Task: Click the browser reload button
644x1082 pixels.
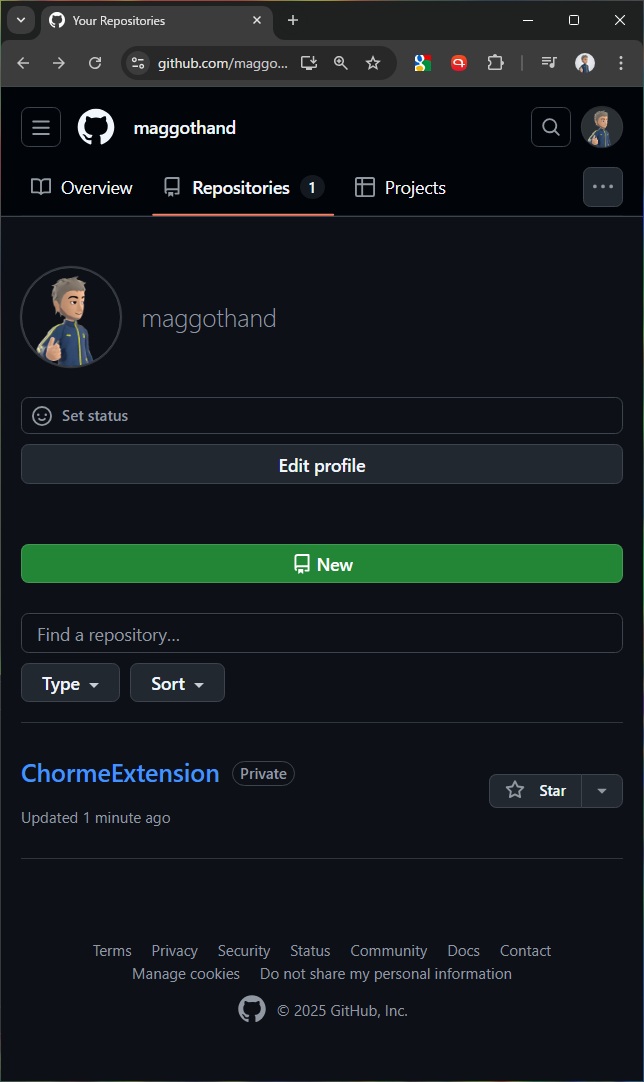Action: (x=95, y=63)
